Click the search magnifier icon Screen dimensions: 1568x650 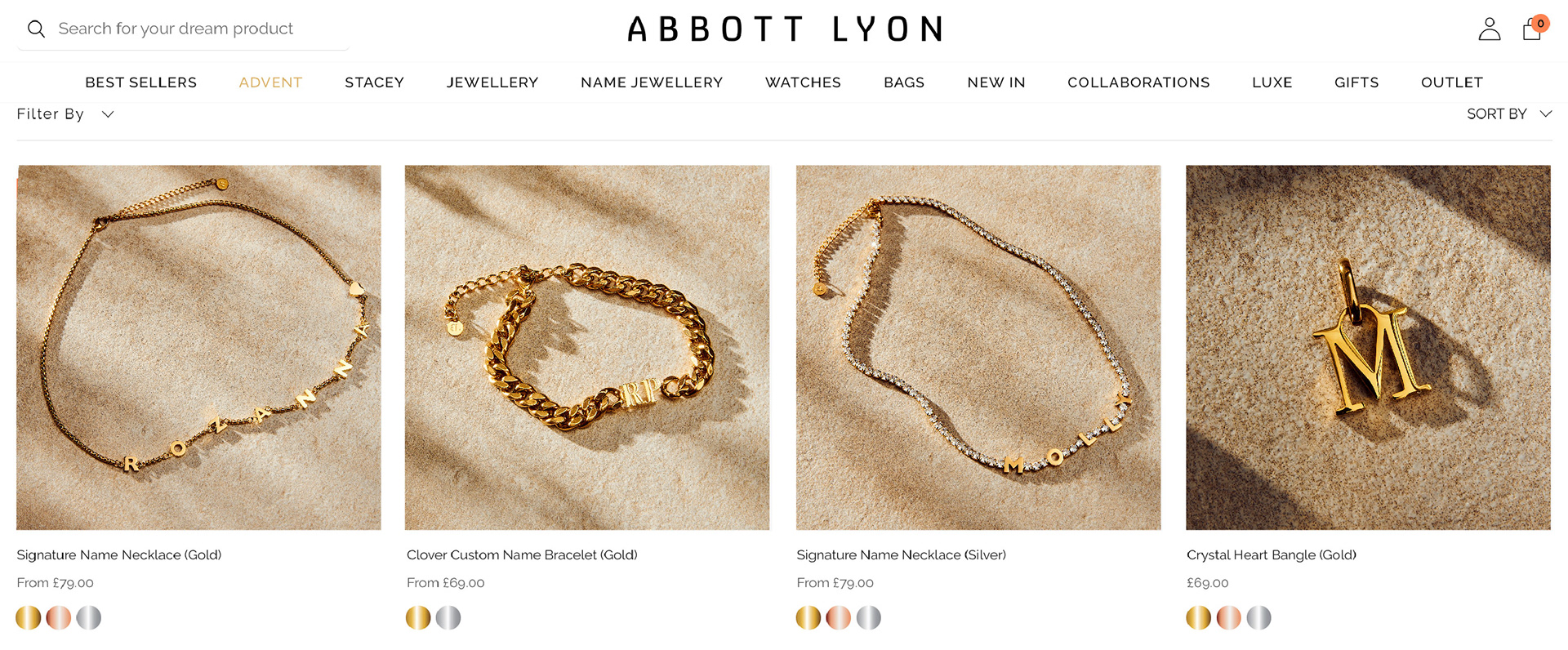pyautogui.click(x=36, y=29)
